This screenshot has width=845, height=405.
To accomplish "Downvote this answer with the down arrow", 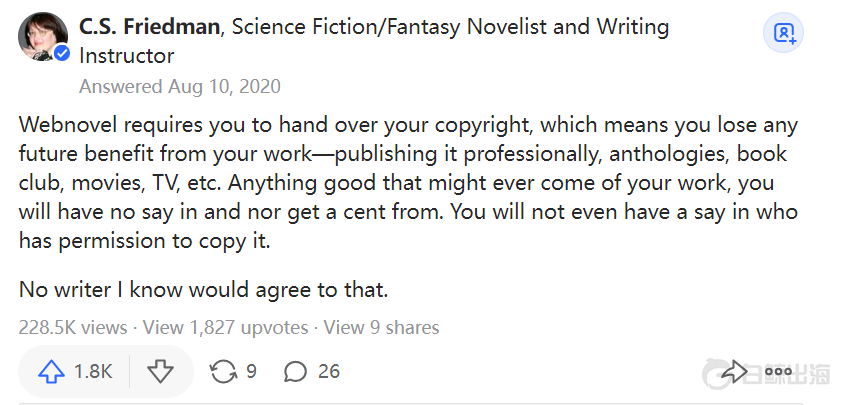I will 160,372.
